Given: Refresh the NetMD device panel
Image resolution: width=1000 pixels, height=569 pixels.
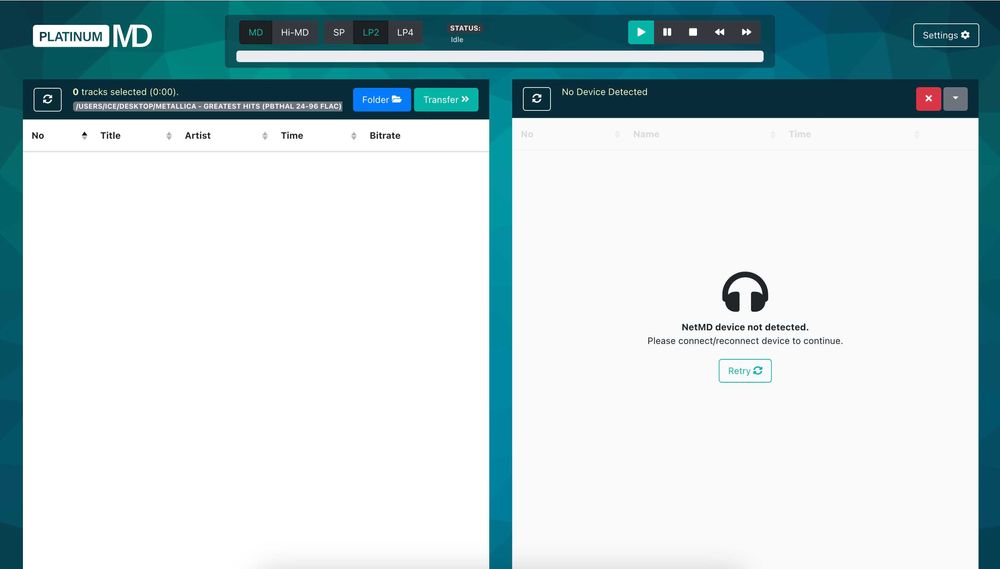Looking at the screenshot, I should (537, 99).
